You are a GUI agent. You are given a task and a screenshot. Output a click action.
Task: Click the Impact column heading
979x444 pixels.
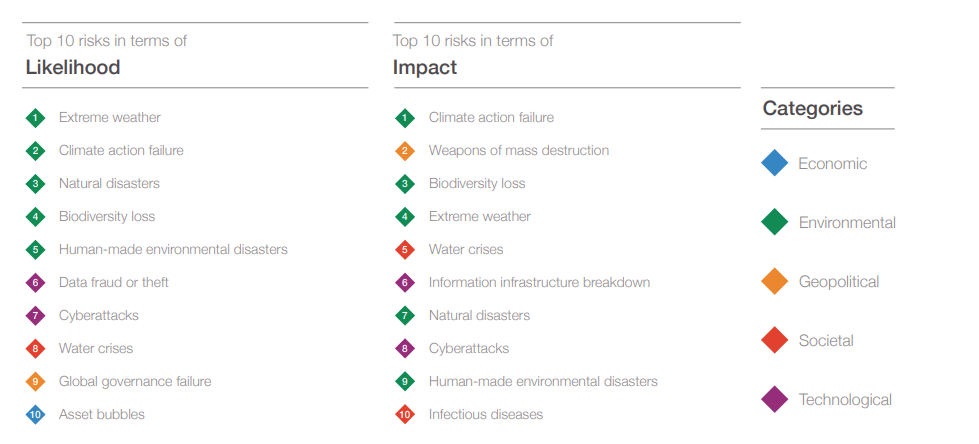(x=425, y=67)
